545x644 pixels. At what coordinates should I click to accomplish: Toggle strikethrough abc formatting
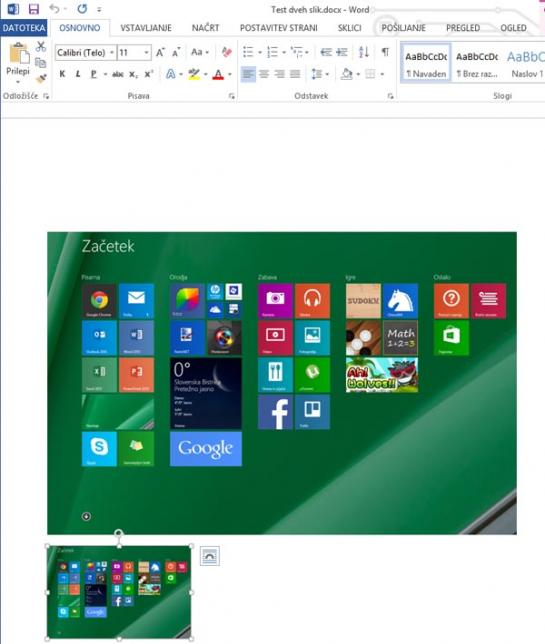click(117, 74)
